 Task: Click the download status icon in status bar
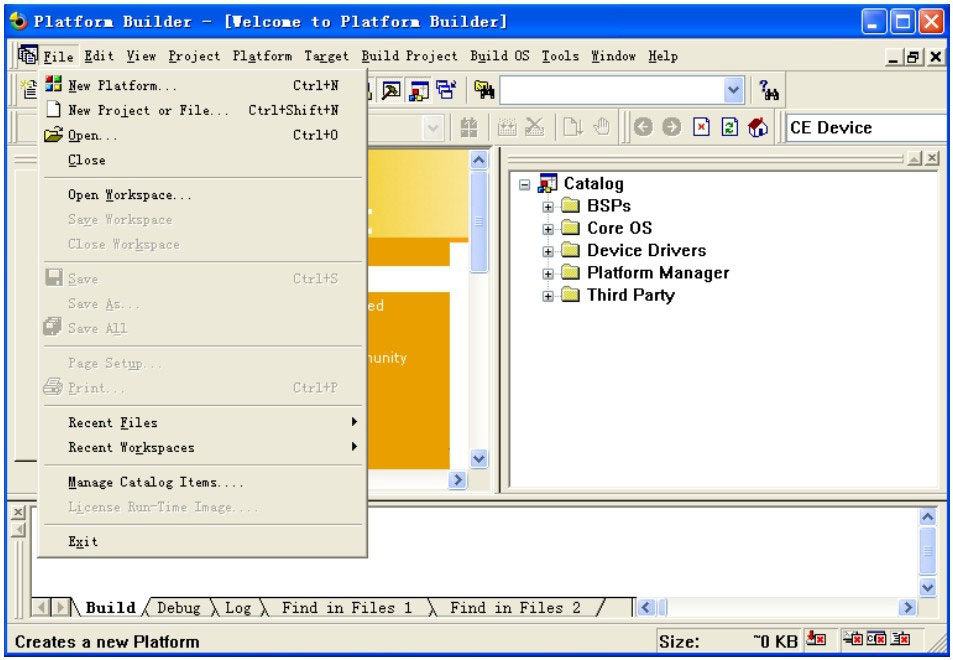tap(816, 639)
